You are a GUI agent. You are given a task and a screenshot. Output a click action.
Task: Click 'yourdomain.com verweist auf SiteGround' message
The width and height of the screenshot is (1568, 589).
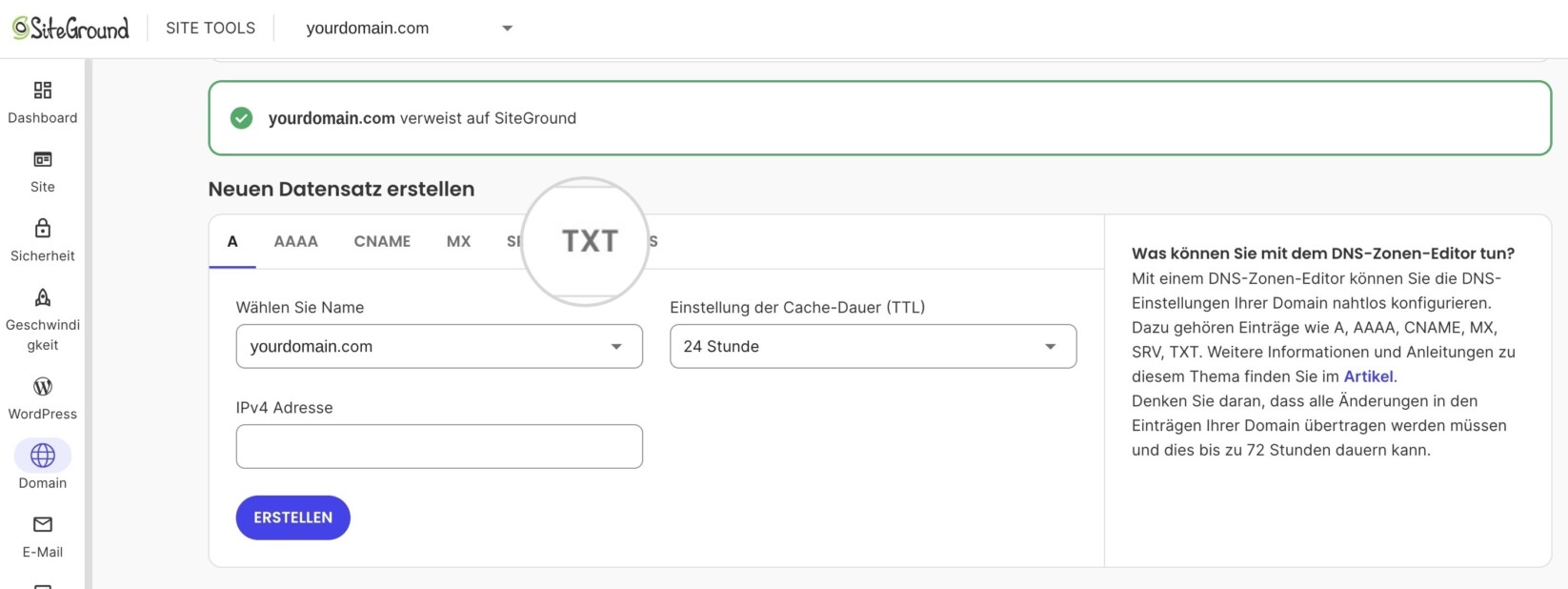tap(422, 118)
